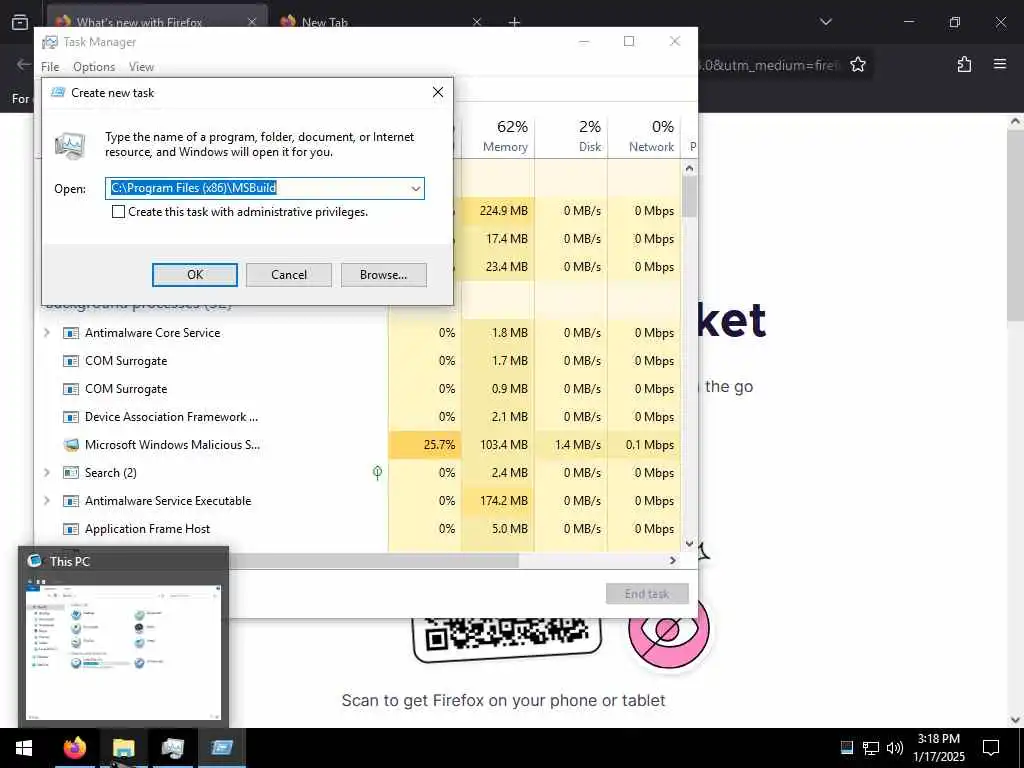
Task: Open the Action Center notifications icon
Action: [x=991, y=748]
